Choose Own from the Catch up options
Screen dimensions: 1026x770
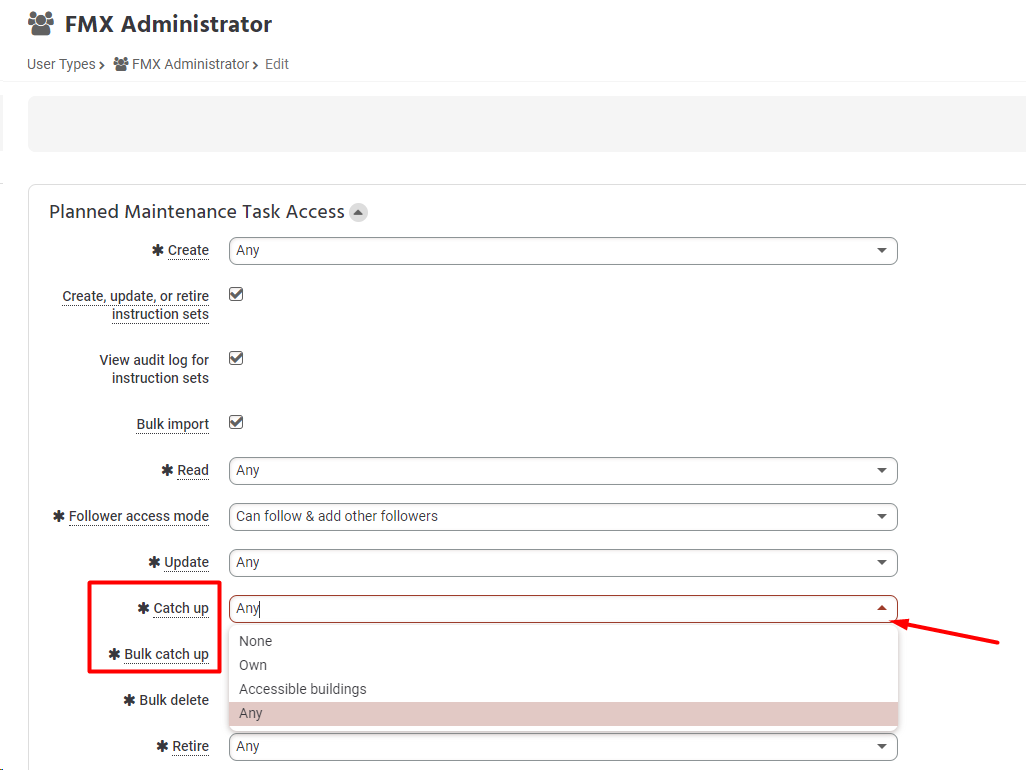[253, 665]
